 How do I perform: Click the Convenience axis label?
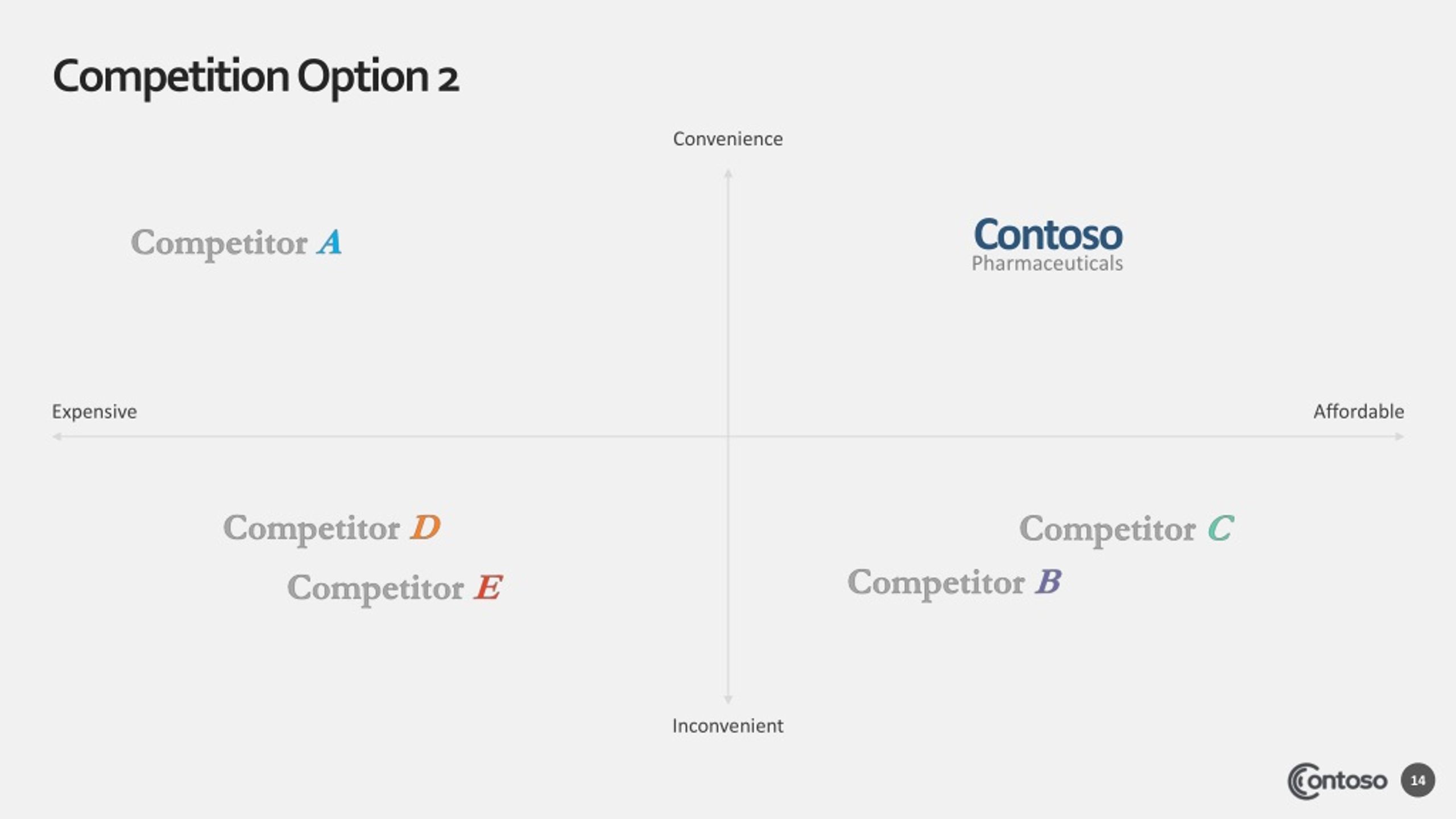coord(728,139)
